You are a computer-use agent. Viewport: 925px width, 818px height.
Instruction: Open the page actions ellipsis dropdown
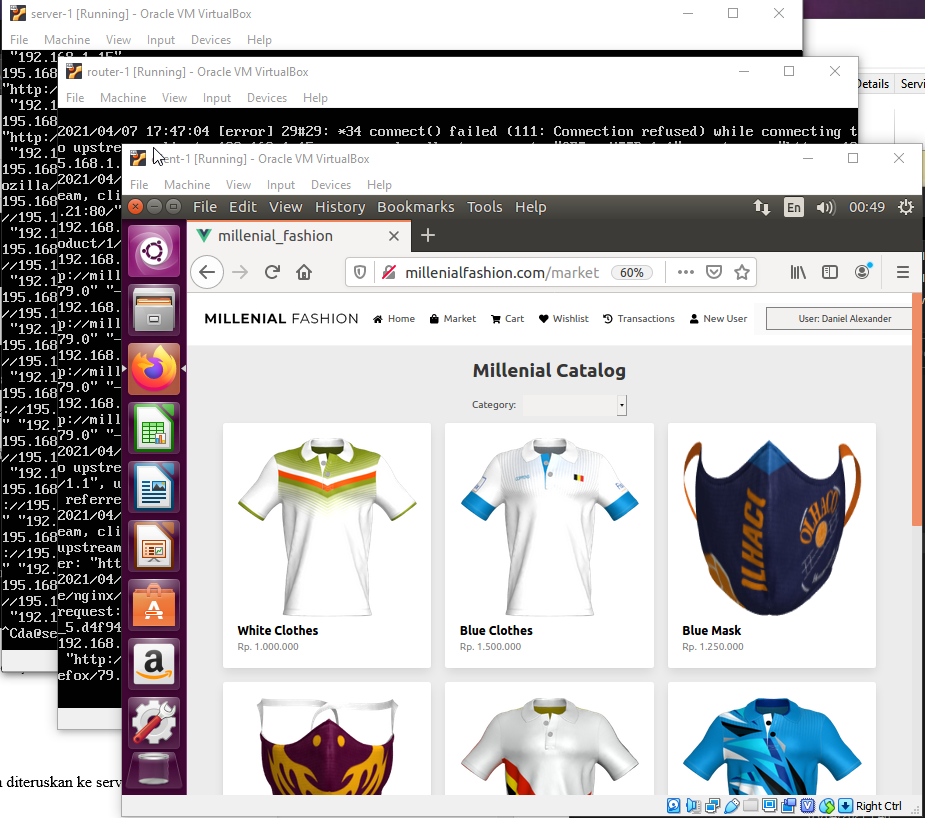(684, 271)
